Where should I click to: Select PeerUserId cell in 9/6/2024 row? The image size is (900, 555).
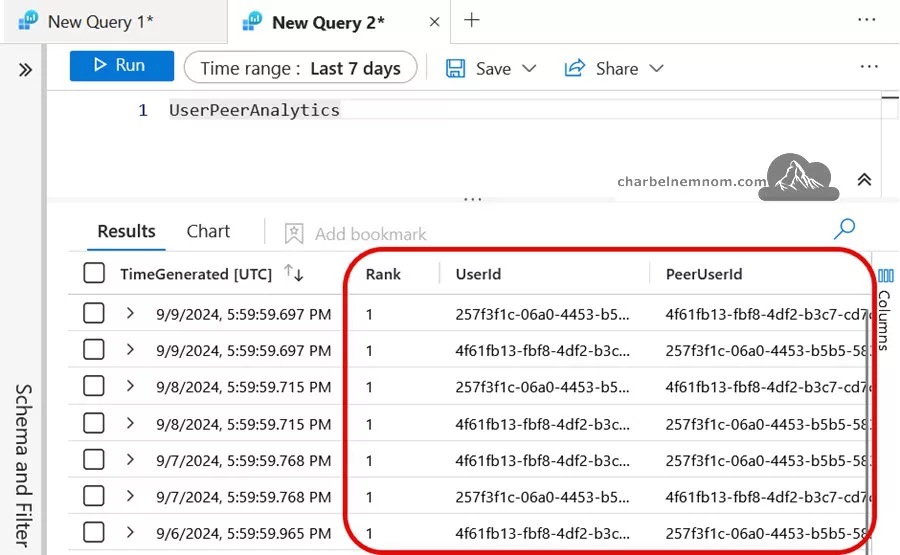pyautogui.click(x=766, y=534)
